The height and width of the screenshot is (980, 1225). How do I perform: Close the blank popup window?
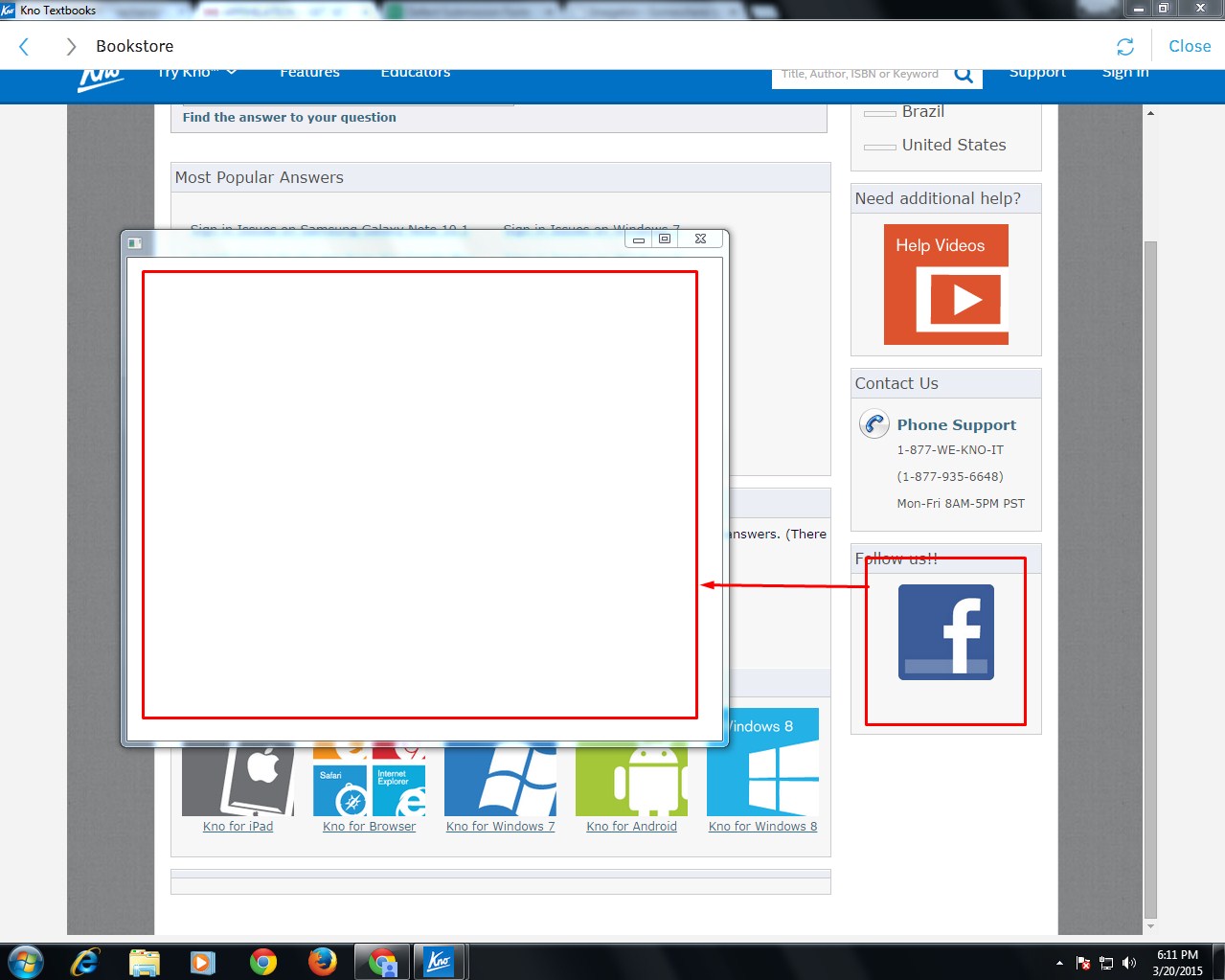tap(700, 239)
